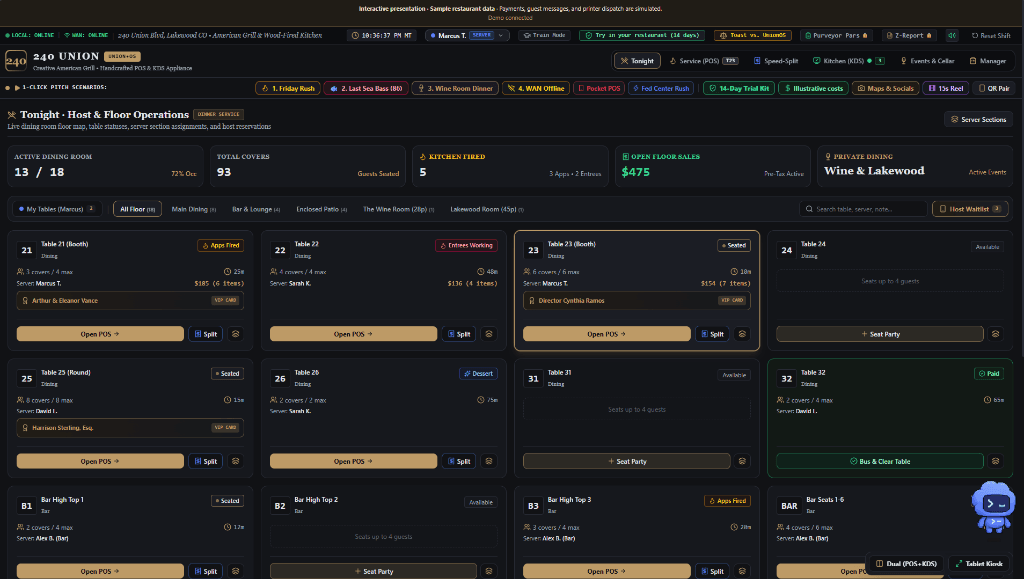This screenshot has height=579, width=1024.
Task: Focus the search table, server, note field
Action: point(863,209)
